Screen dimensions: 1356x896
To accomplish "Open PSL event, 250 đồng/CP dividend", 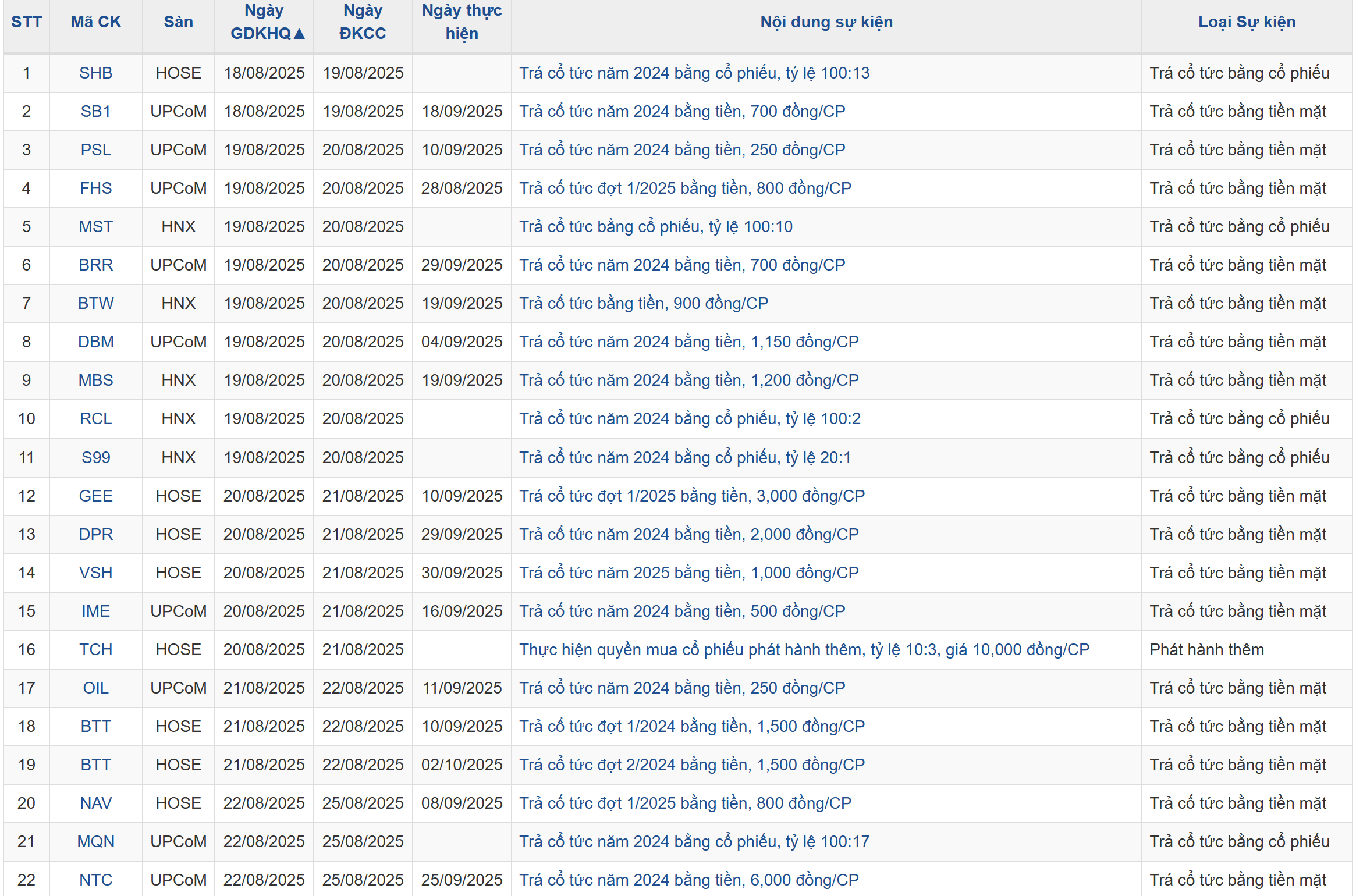I will coord(682,150).
